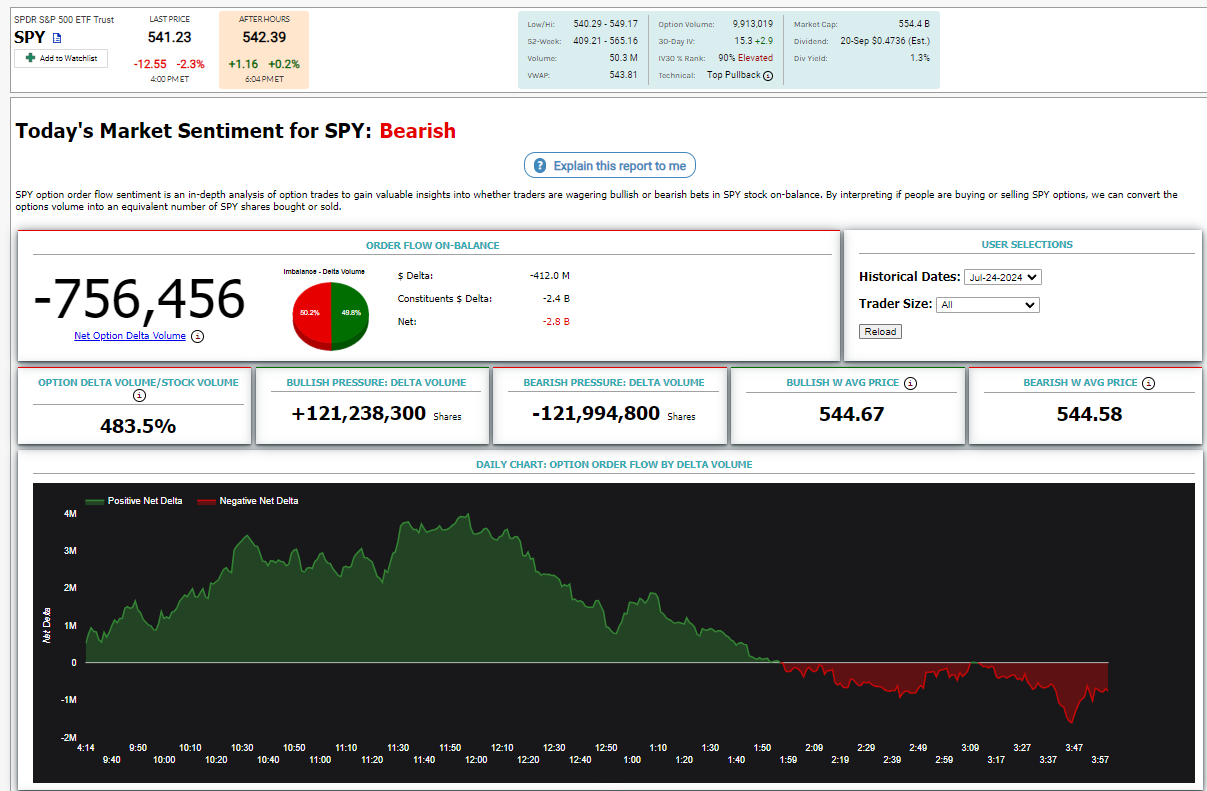1207x791 pixels.
Task: Click the Reload button
Action: (x=880, y=331)
